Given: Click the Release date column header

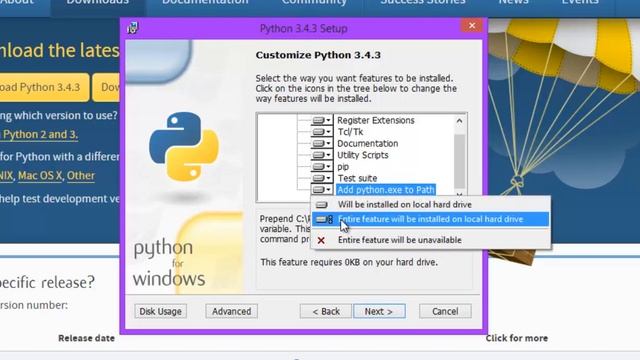Looking at the screenshot, I should 86,338.
